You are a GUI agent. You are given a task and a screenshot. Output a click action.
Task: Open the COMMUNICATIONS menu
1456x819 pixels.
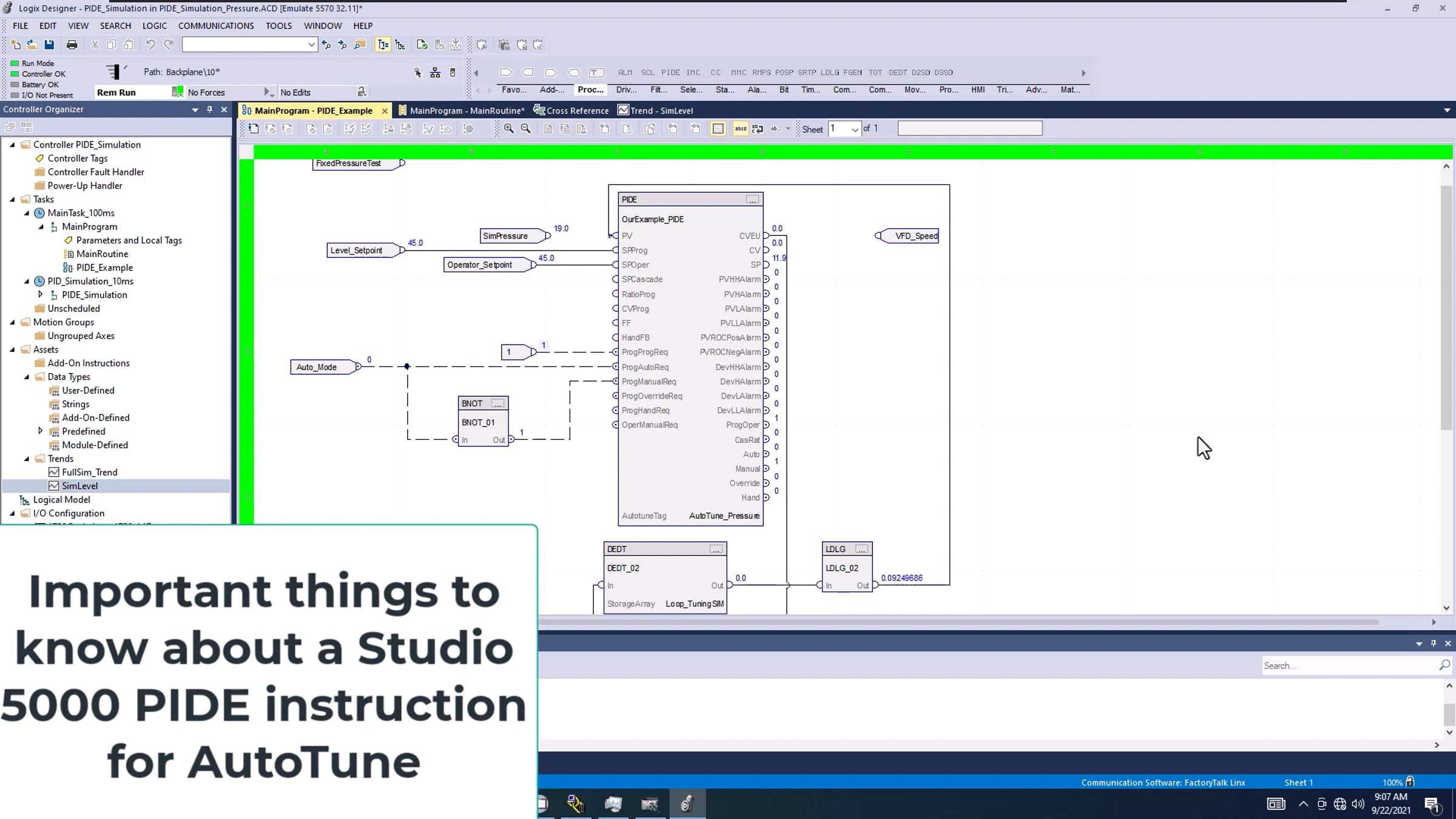coord(215,25)
